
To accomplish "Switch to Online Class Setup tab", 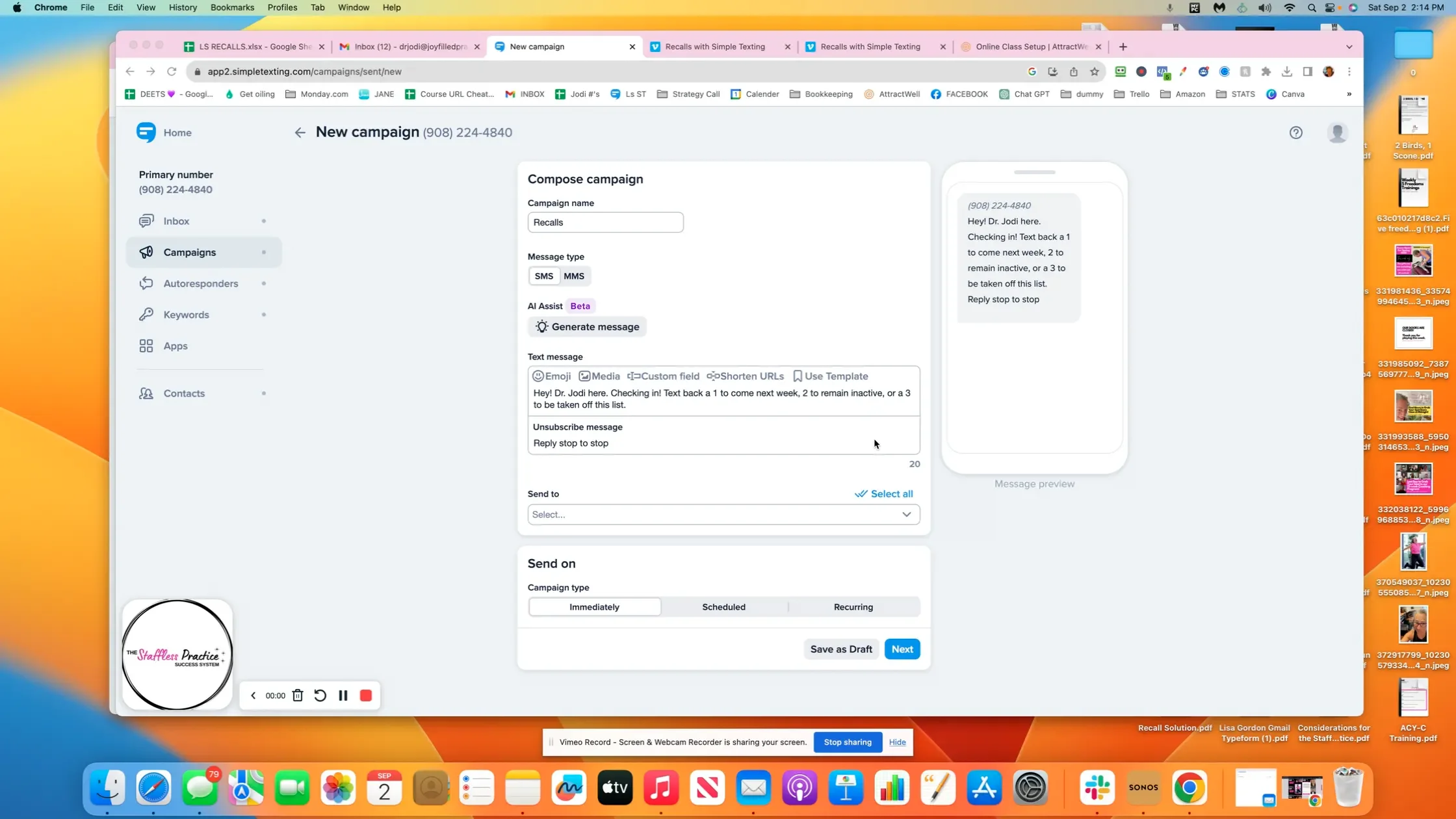I will point(1031,47).
